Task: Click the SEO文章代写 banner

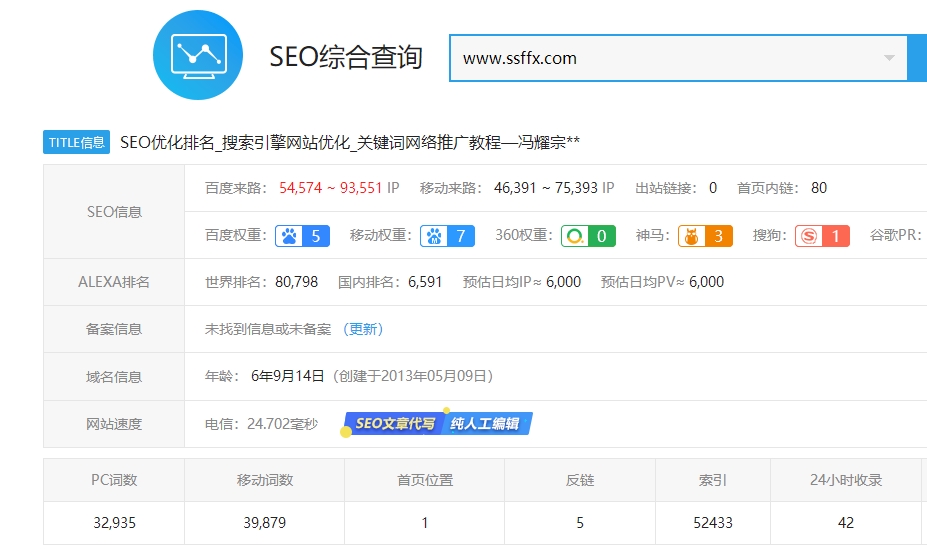Action: [x=394, y=424]
